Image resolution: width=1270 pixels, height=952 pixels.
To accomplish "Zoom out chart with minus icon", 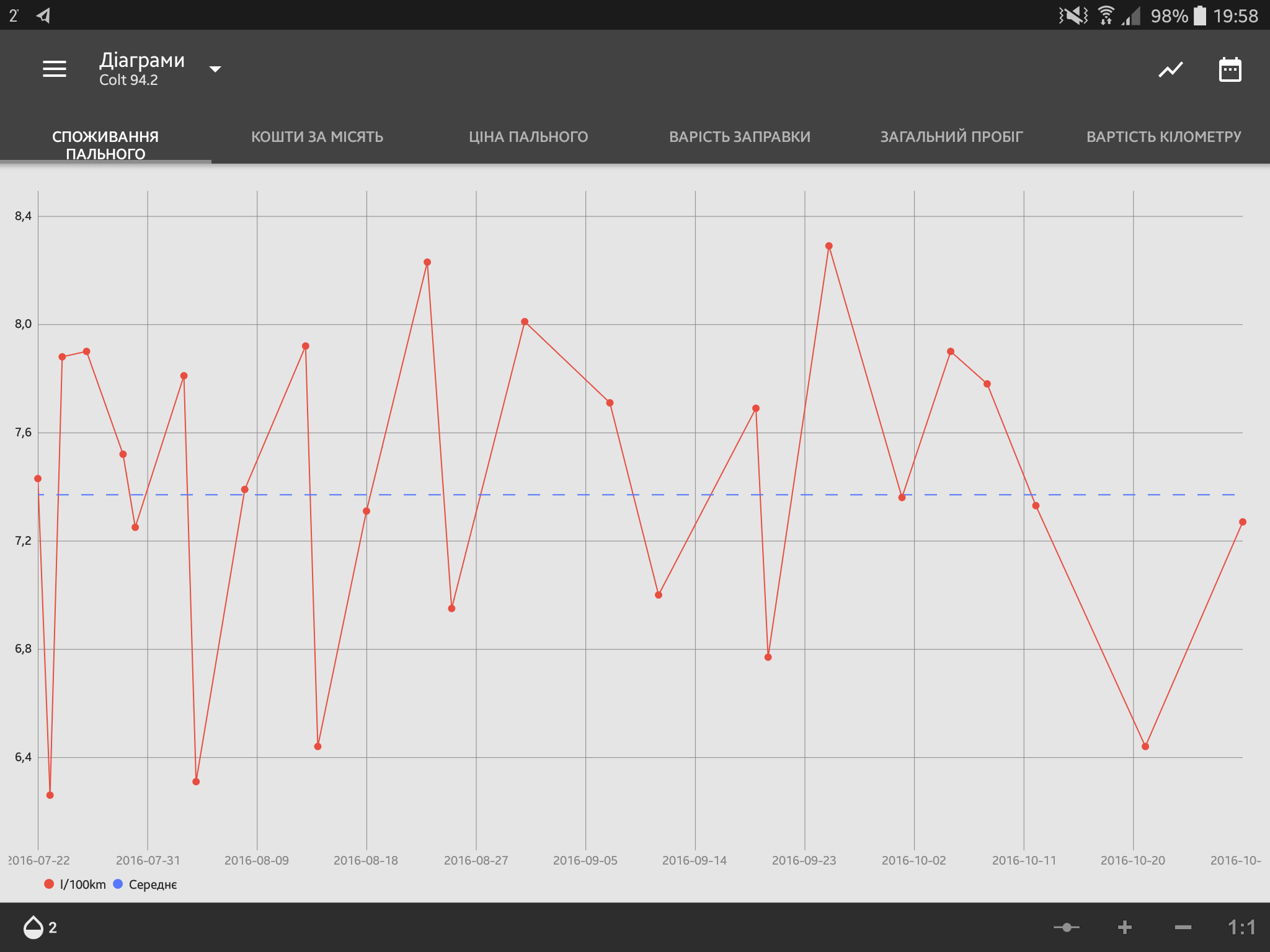I will point(1183,927).
